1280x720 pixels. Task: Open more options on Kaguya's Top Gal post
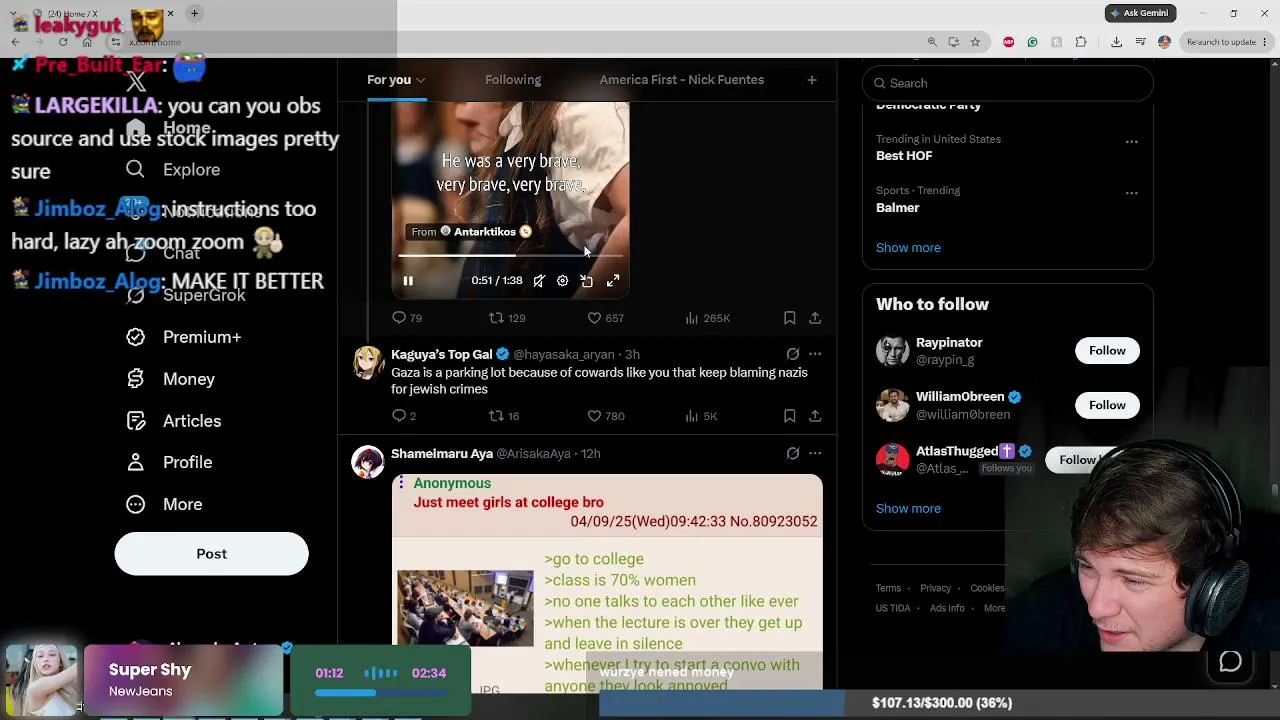coord(815,354)
